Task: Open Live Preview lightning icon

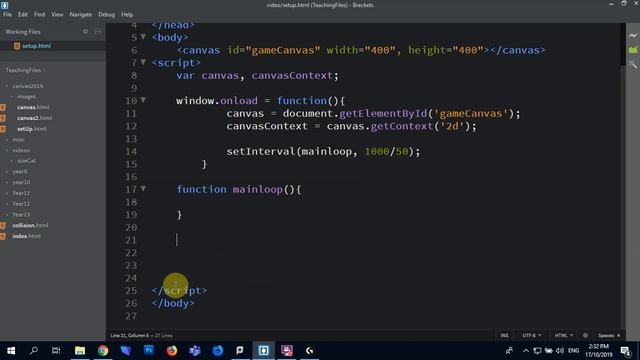Action: point(633,36)
